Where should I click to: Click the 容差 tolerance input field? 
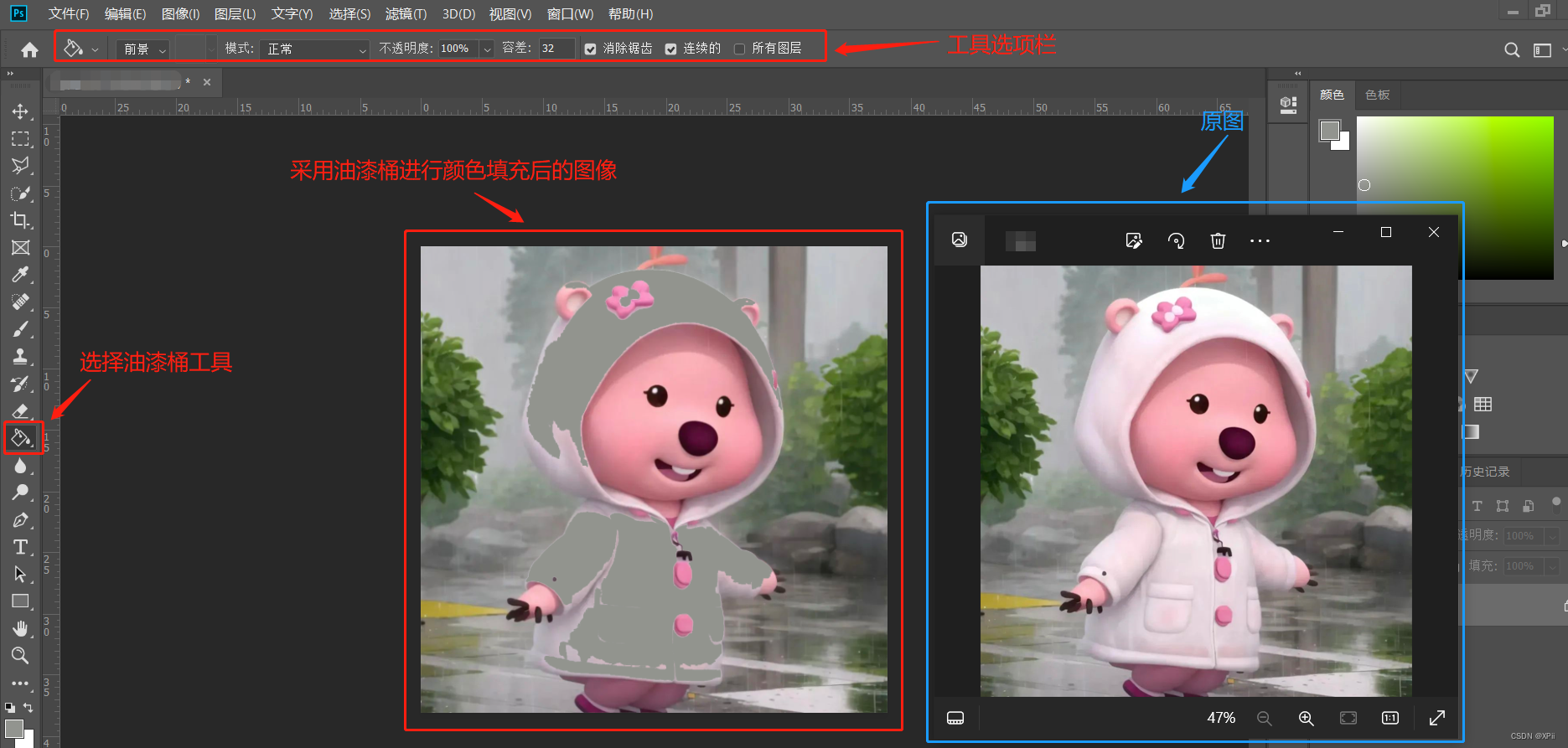pos(556,49)
